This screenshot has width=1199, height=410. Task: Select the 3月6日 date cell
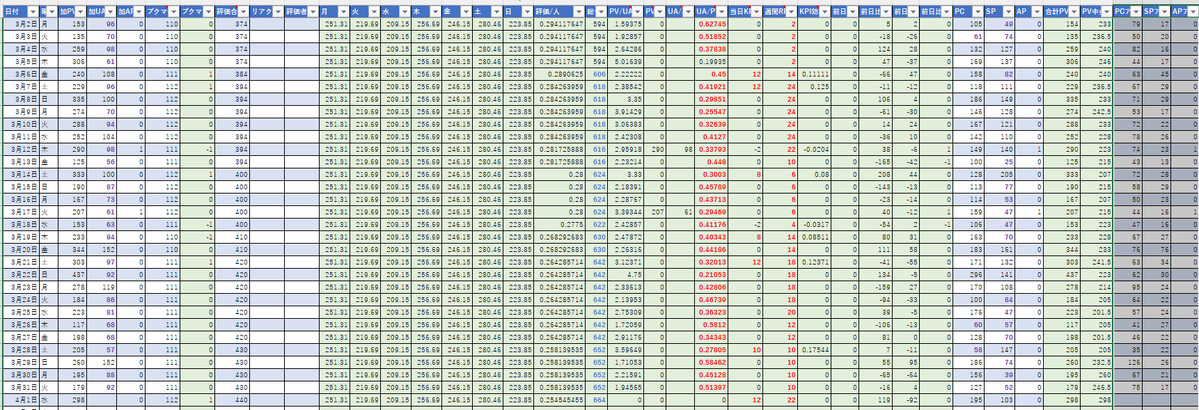coord(21,75)
